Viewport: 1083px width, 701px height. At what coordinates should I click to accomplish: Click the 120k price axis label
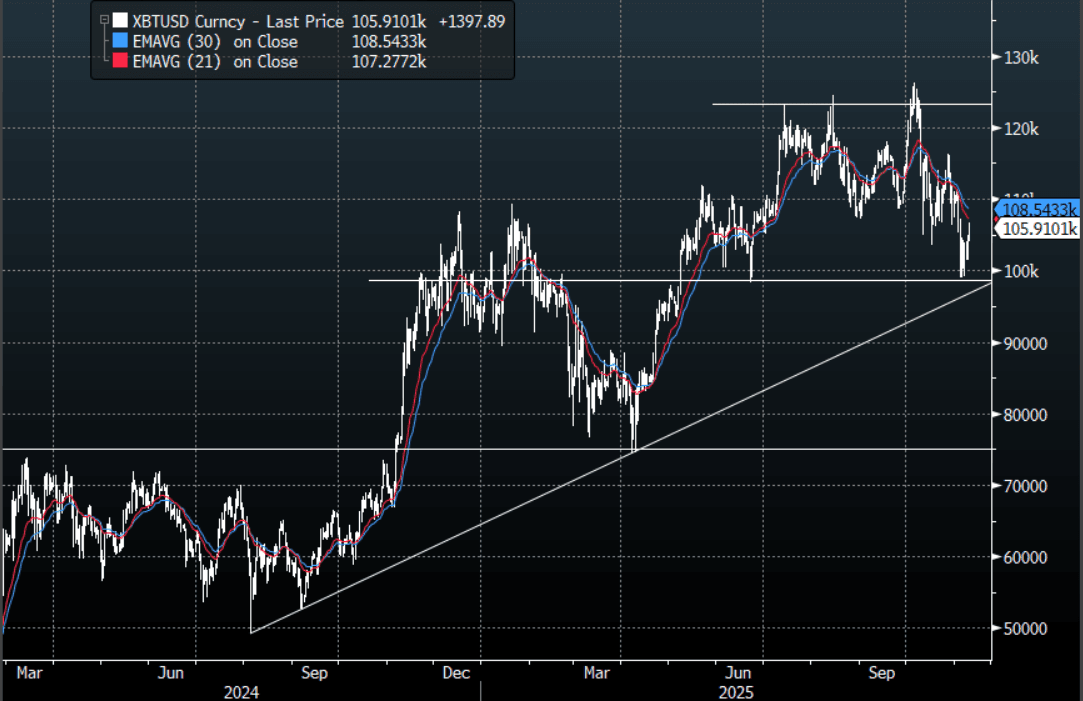tap(1021, 129)
